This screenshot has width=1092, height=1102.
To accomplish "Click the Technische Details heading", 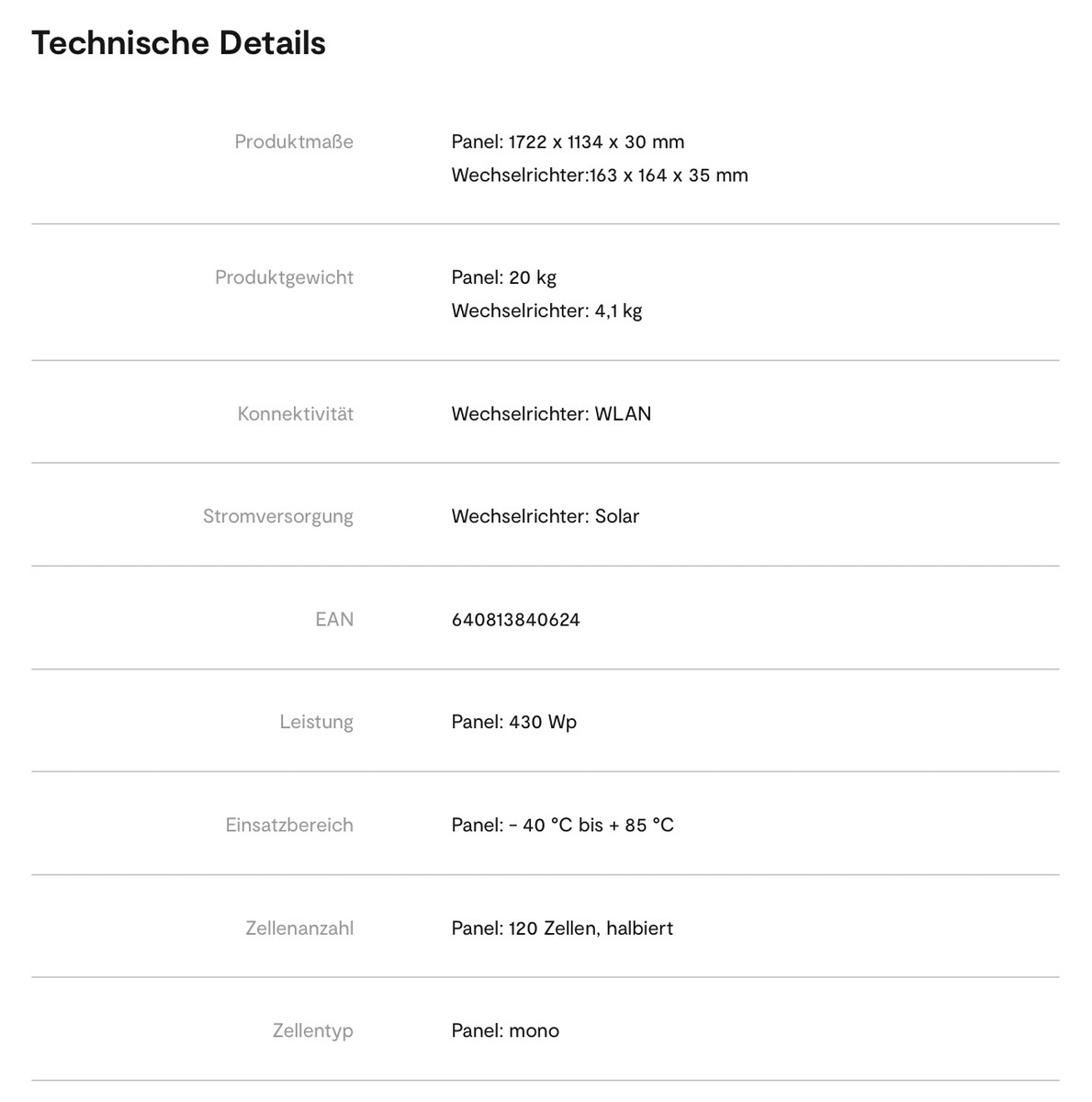I will tap(178, 43).
